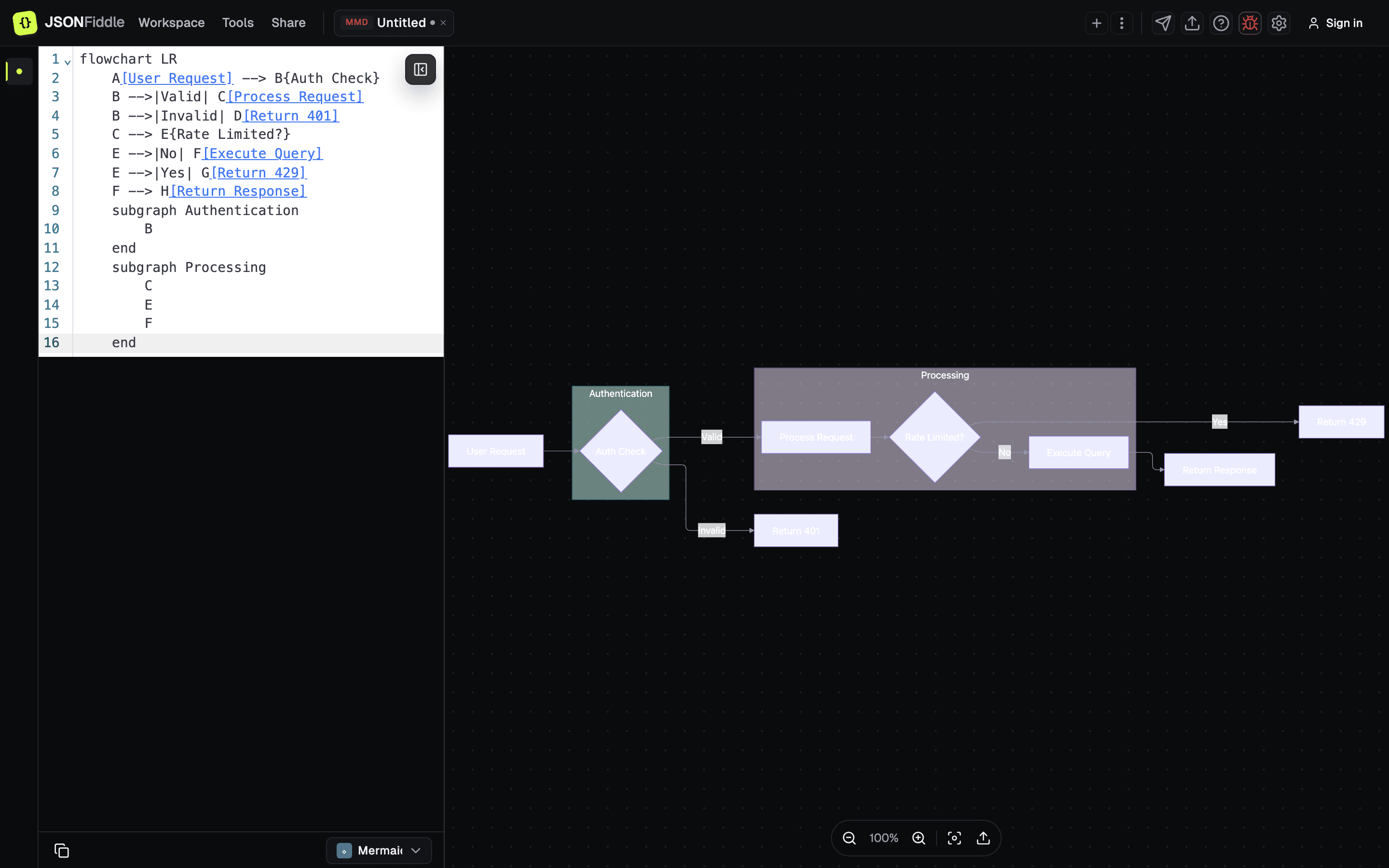1389x868 pixels.
Task: Zoom in the diagram canvas
Action: coord(918,838)
